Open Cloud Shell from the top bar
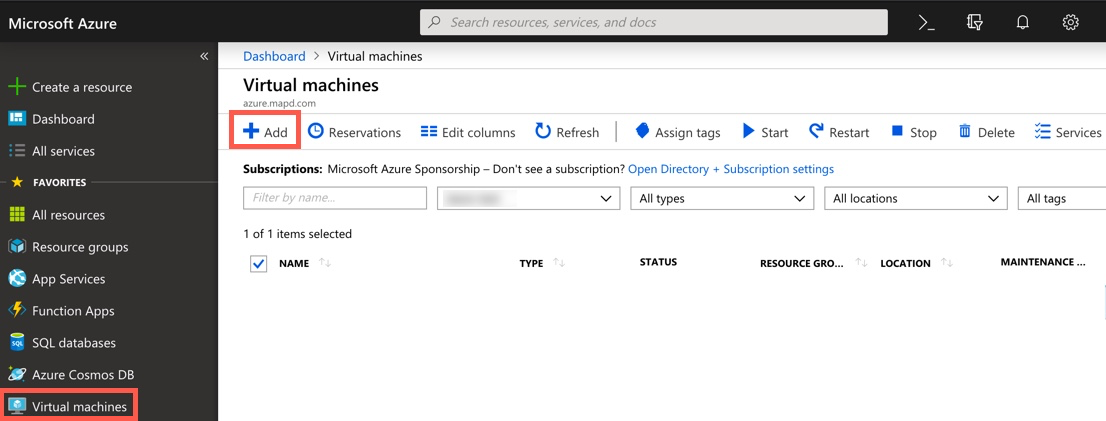 point(927,23)
